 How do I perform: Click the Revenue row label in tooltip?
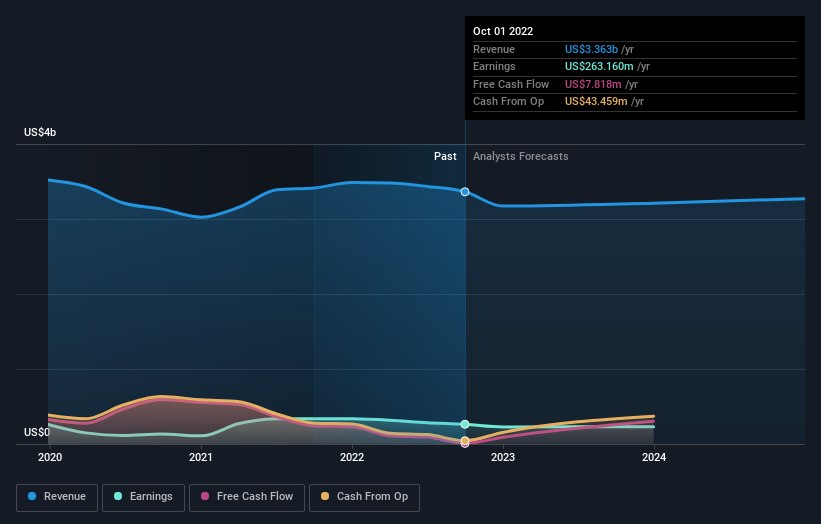pos(494,49)
